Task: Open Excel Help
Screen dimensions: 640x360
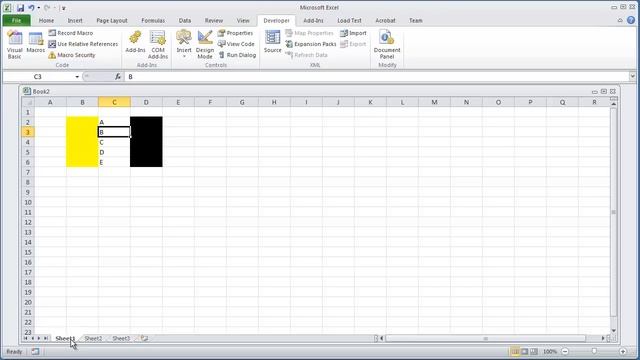Action: coord(631,20)
